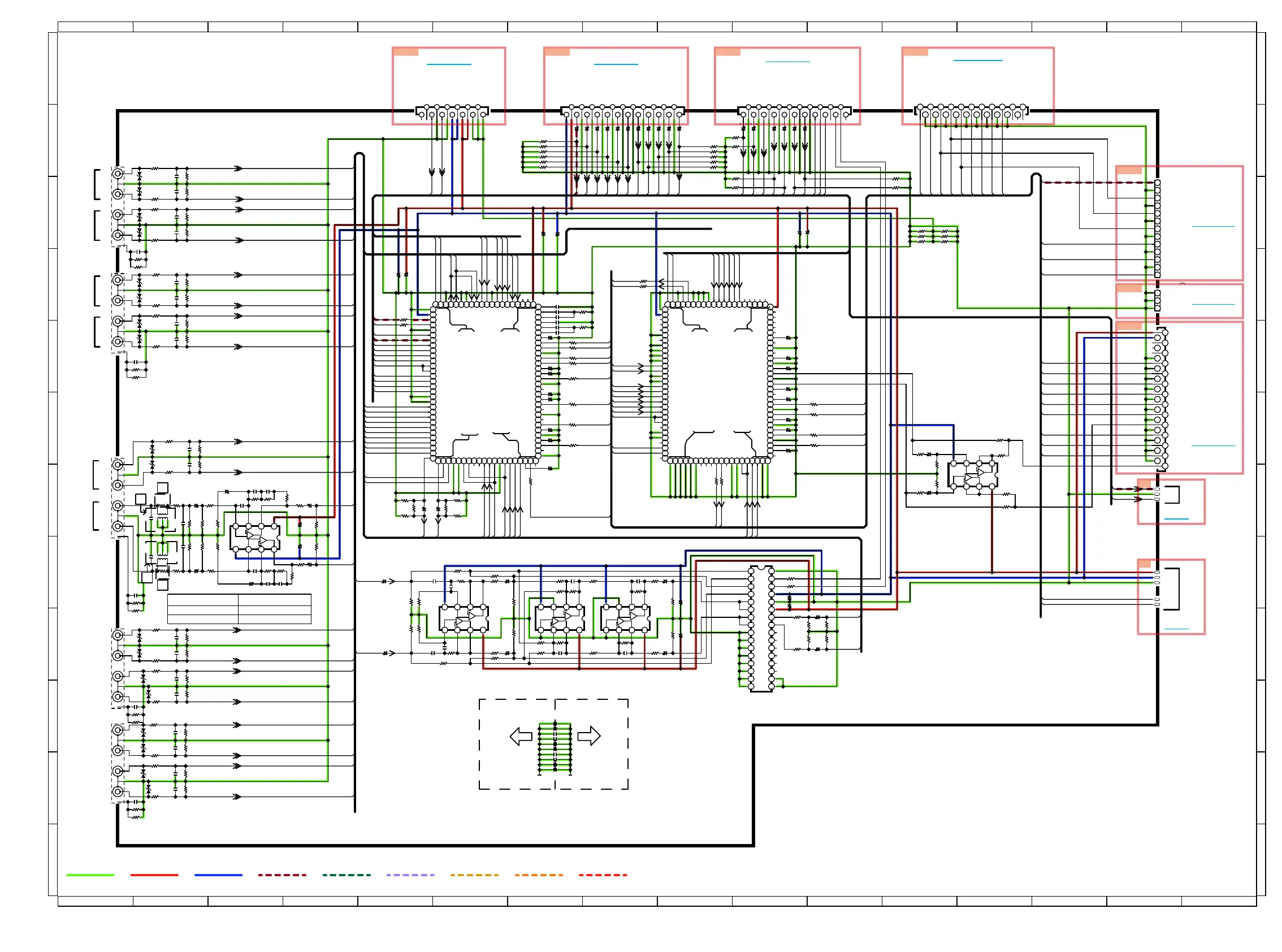Click the solid blue line in the legend
The width and height of the screenshot is (1282, 952).
coord(218,875)
